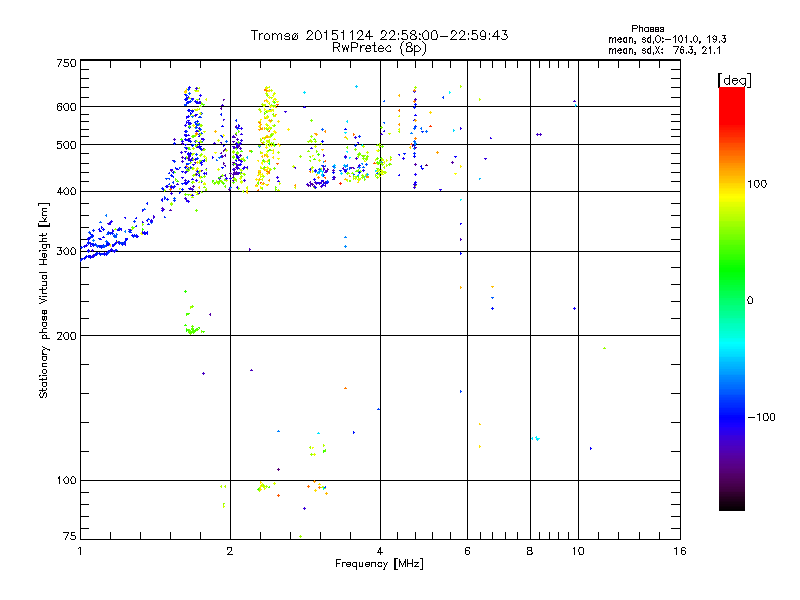Viewport: 800px width, 600px height.
Task: Select the RwPretec (8p) subtitle text
Action: tap(379, 47)
